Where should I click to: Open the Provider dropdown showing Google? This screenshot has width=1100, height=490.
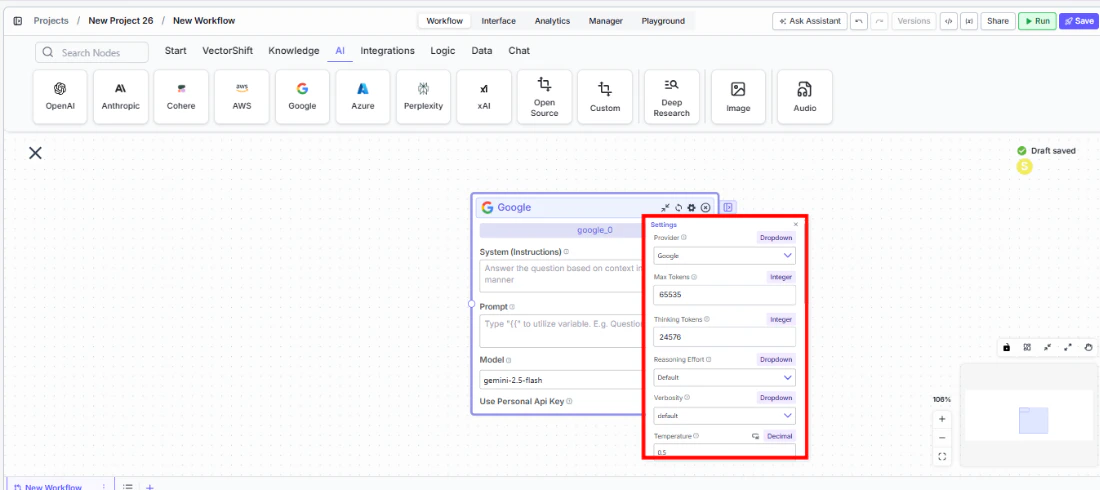click(725, 256)
